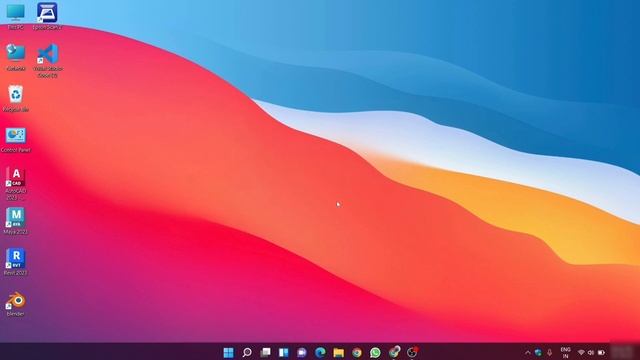
Task: Select the Network desktop icon
Action: 16,57
